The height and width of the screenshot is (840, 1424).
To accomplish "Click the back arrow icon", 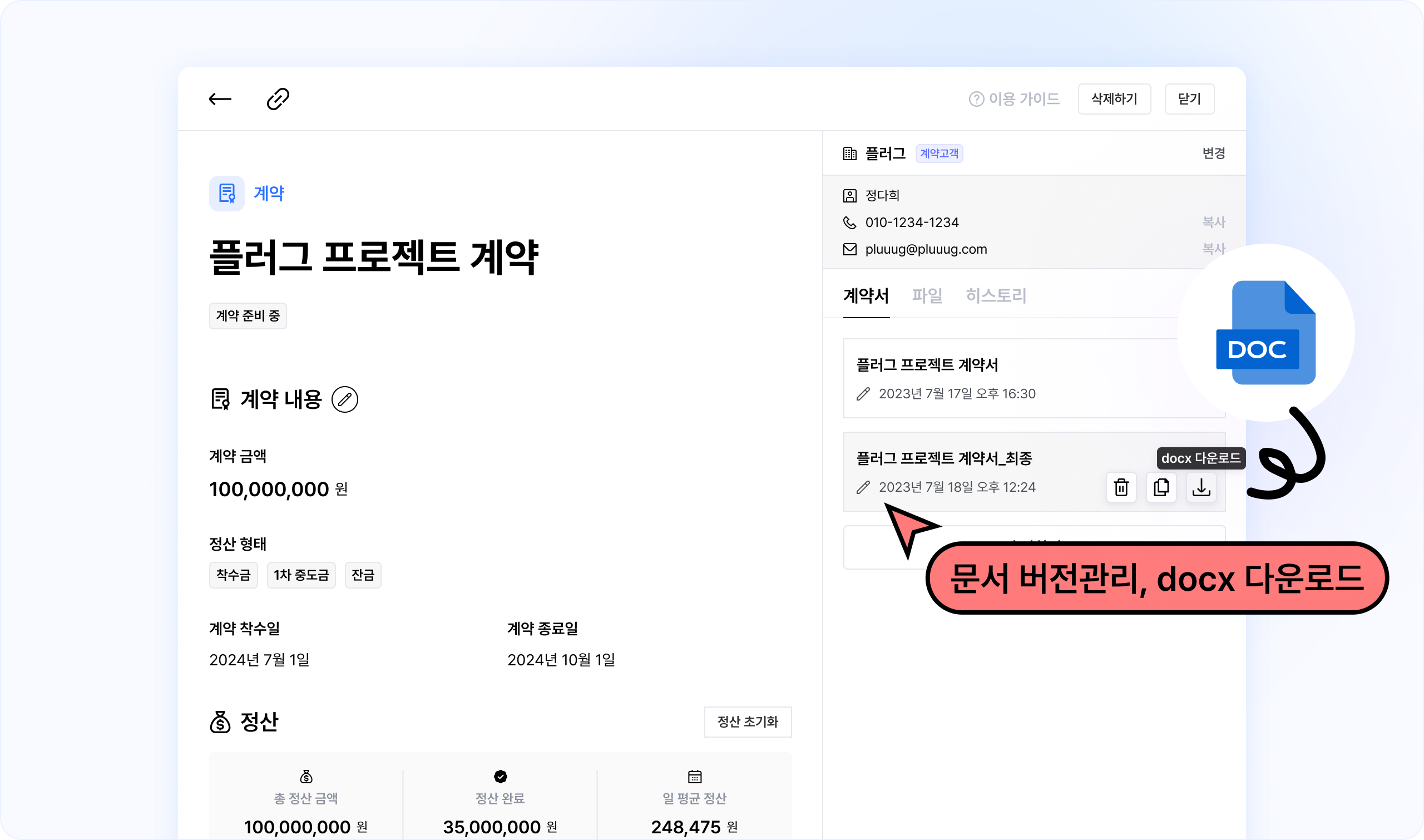I will click(x=220, y=99).
